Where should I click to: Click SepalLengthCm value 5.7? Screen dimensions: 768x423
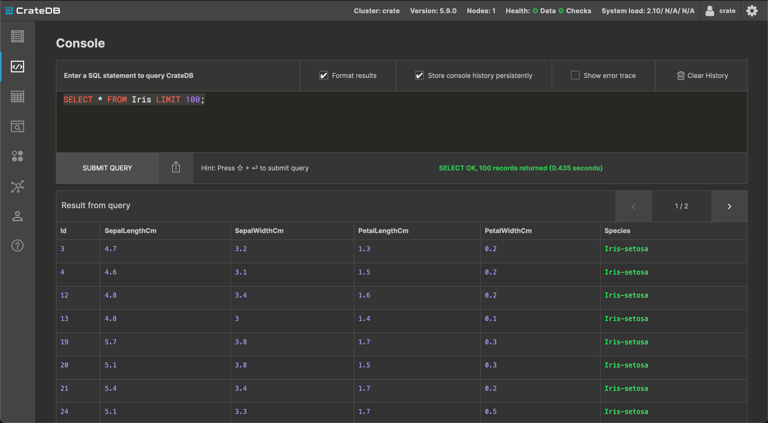tap(110, 342)
